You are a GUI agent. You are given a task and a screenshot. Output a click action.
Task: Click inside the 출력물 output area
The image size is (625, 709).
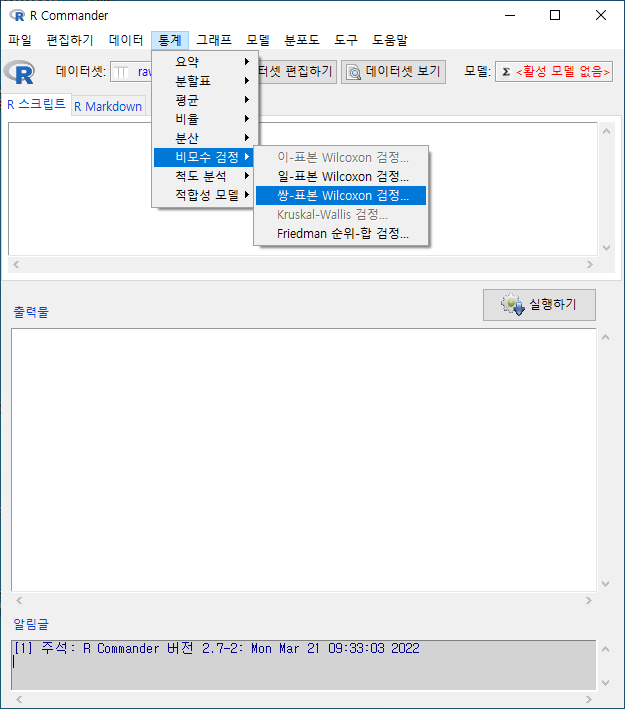pyautogui.click(x=303, y=460)
